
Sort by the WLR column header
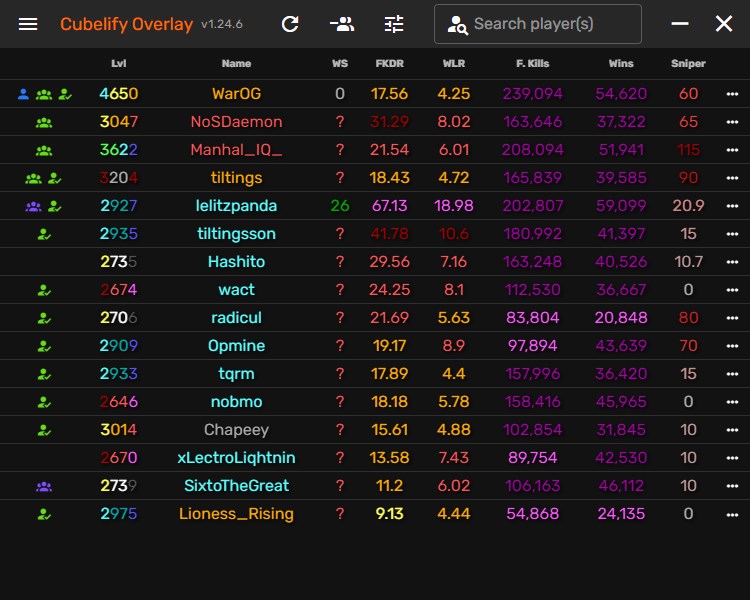[x=453, y=63]
